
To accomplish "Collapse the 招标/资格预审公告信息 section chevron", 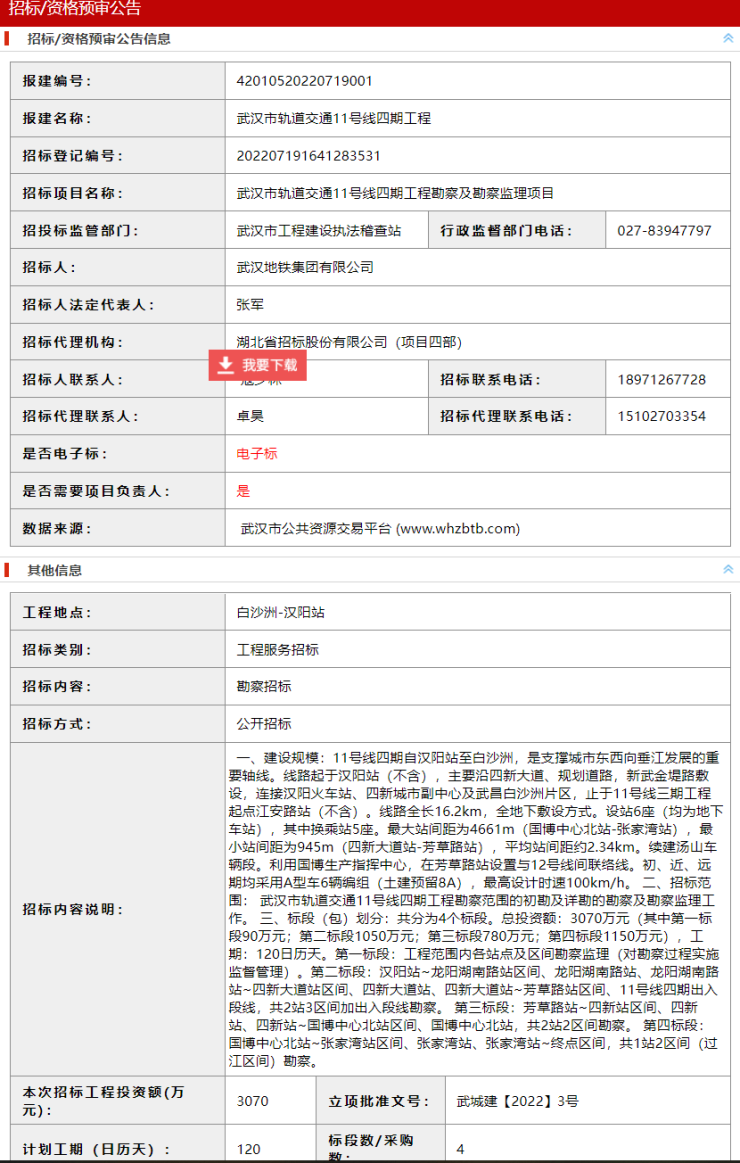I will 728,38.
